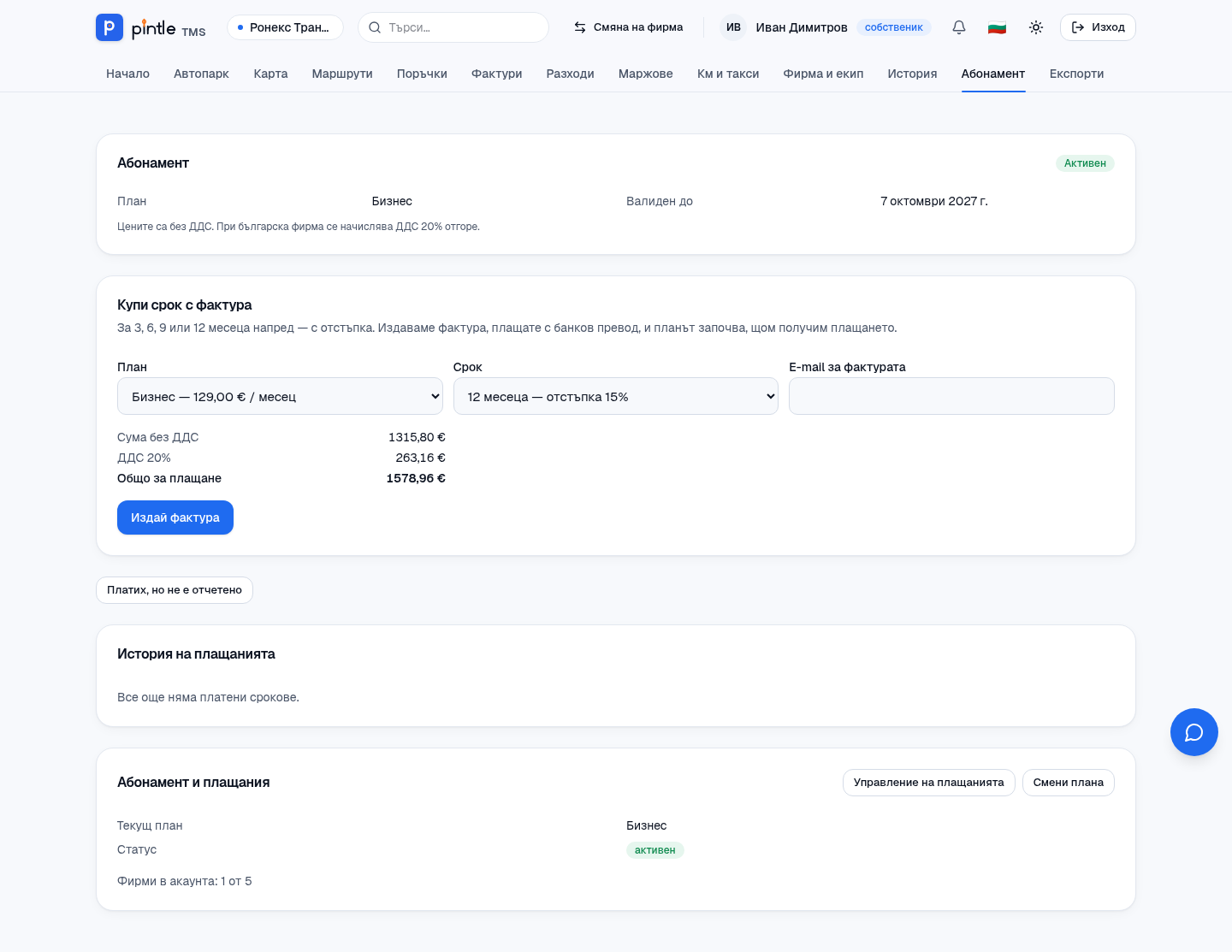Screen dimensions: 1232x952
Task: Click the amount 1315,80 €
Action: click(417, 437)
